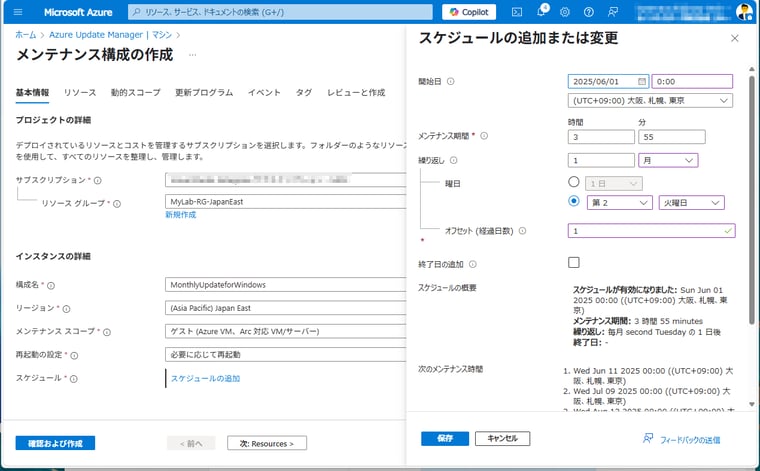Show info tooltip for 繰り返し
Image resolution: width=760 pixels, height=471 pixels.
[453, 160]
